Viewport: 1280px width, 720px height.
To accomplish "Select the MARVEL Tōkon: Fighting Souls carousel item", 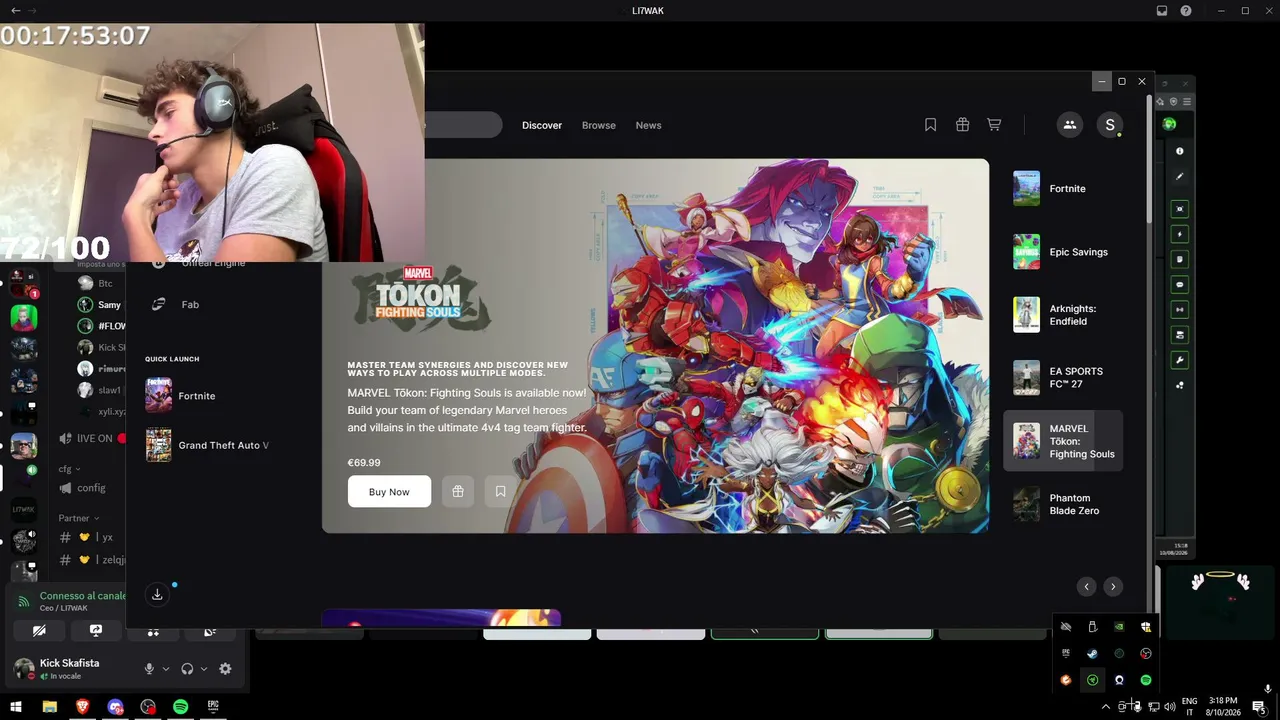I will tap(1063, 441).
